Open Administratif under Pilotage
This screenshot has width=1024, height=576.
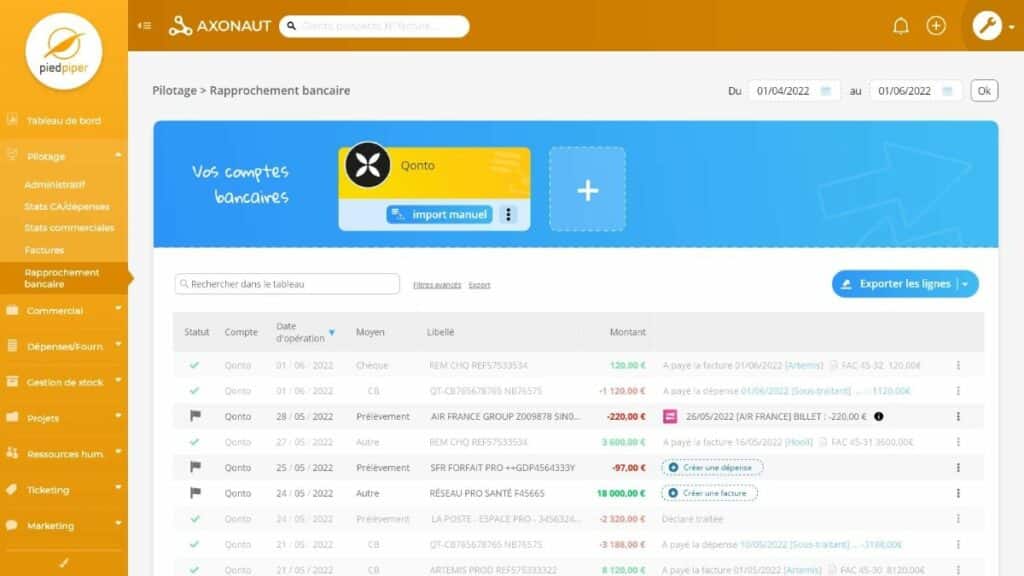pyautogui.click(x=55, y=185)
